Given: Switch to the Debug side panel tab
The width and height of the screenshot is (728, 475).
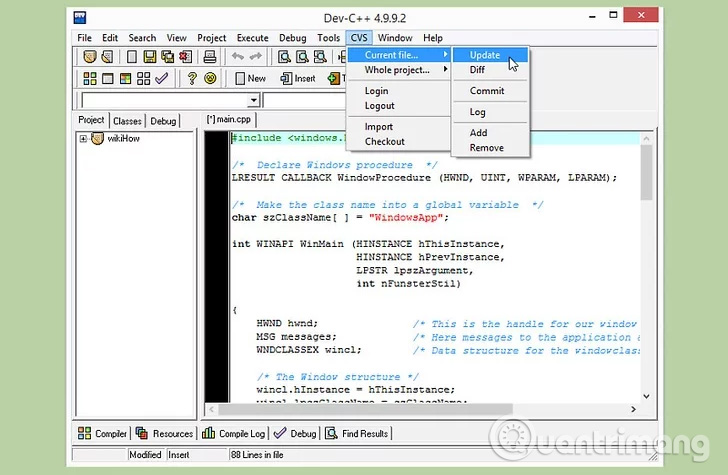Looking at the screenshot, I should click(163, 121).
